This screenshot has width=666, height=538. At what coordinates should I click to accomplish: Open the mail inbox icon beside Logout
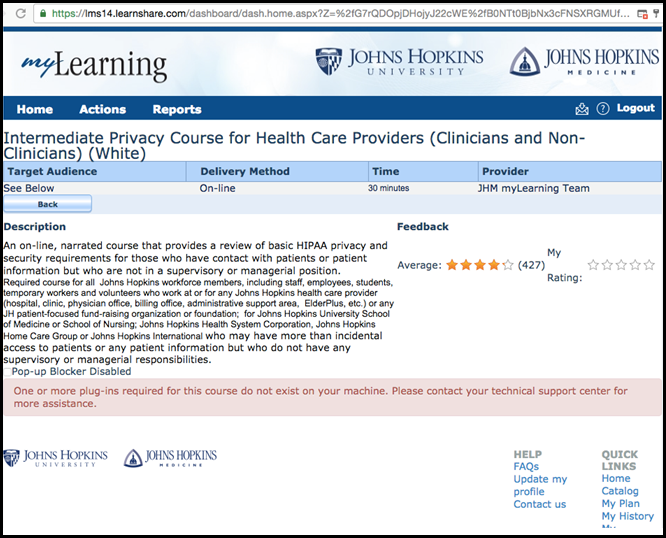pos(582,109)
